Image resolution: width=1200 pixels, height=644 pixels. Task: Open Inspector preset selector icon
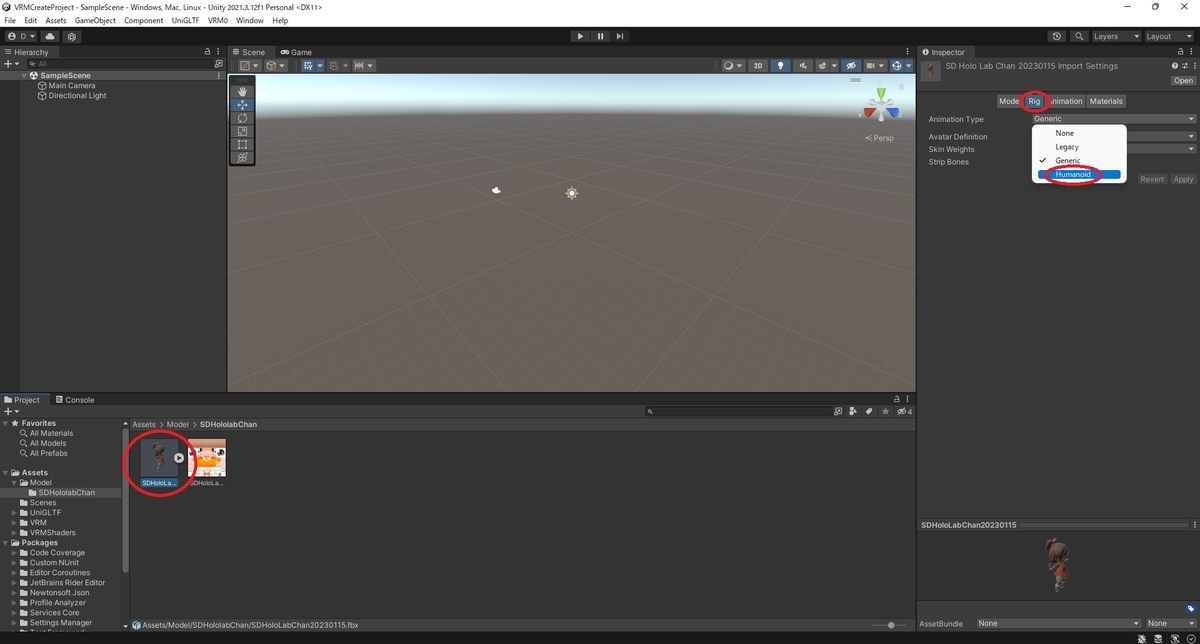click(x=1184, y=66)
